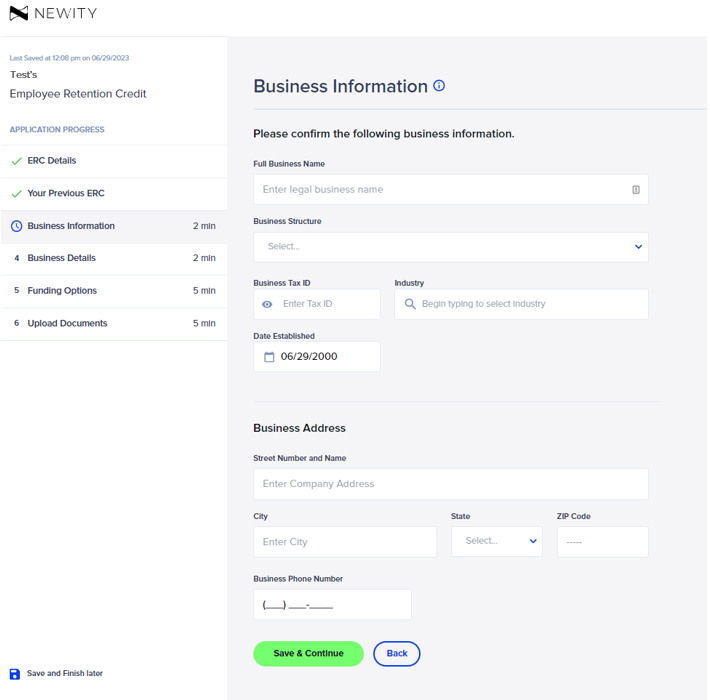Viewport: 710px width, 700px height.
Task: Click the green checkmark beside ERC Details
Action: coord(17,161)
